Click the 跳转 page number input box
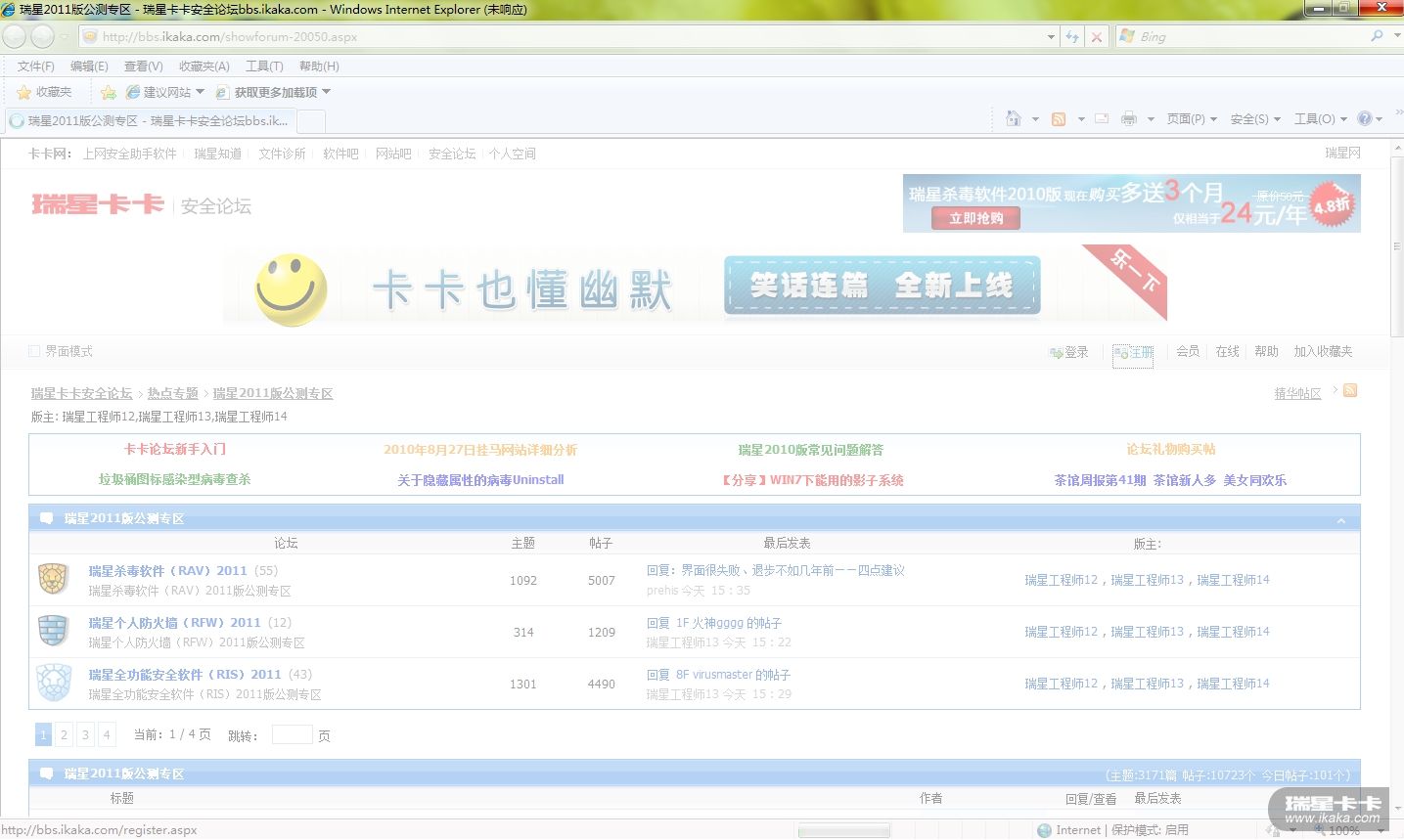Screen dimensions: 1404x840 click(x=292, y=734)
